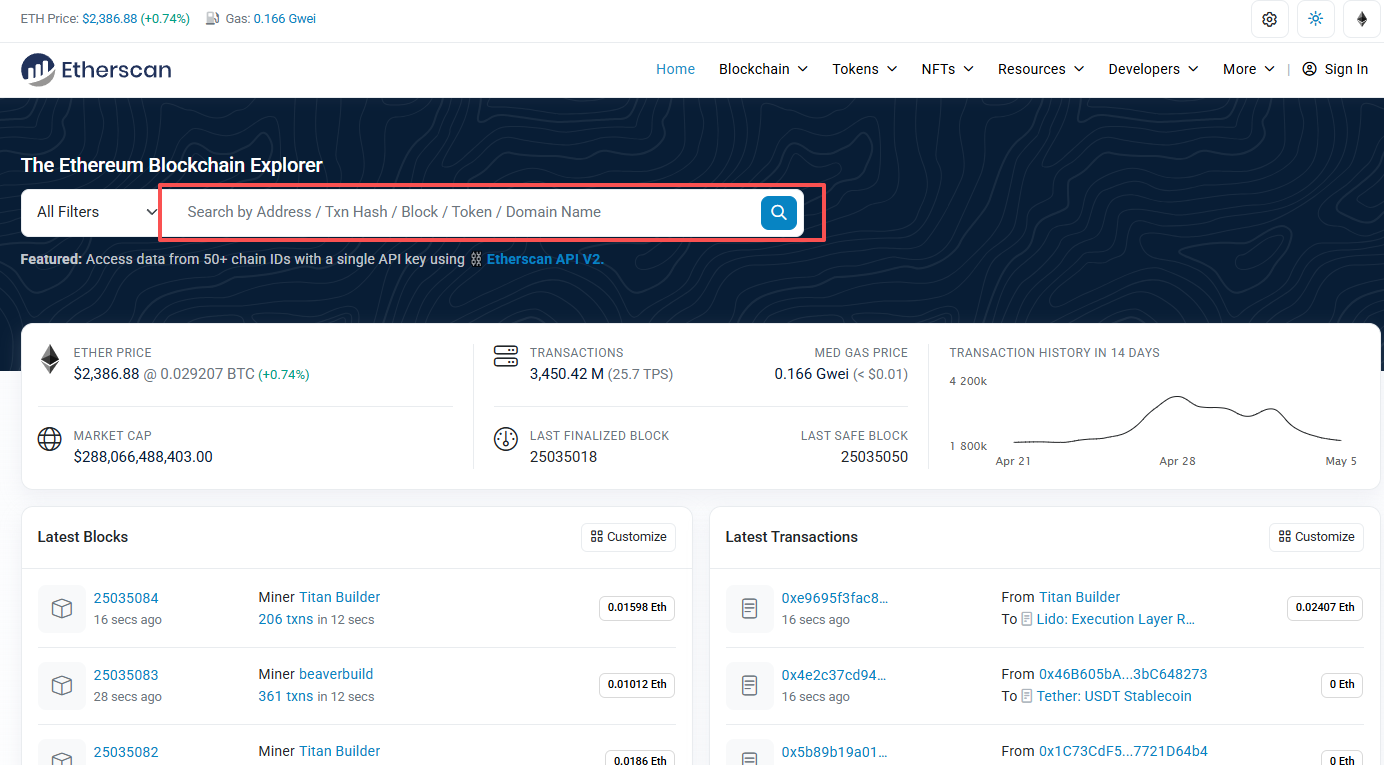This screenshot has height=765, width=1384.
Task: Open miner beaverbuild
Action: click(336, 674)
